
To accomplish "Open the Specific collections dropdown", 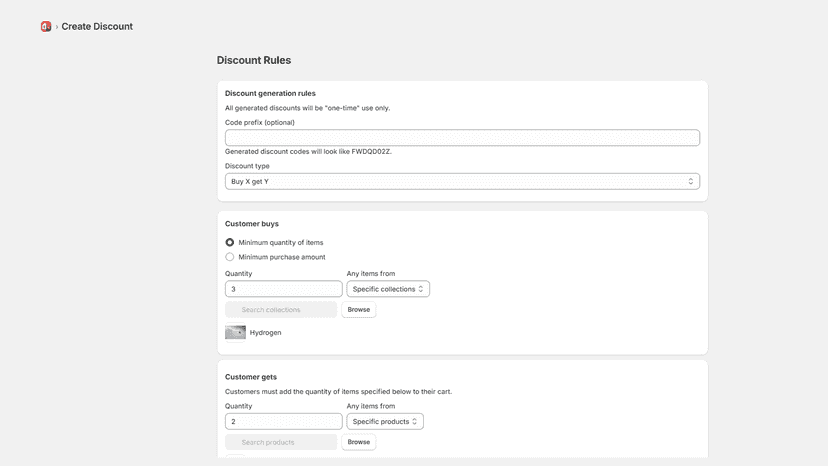I will [388, 289].
